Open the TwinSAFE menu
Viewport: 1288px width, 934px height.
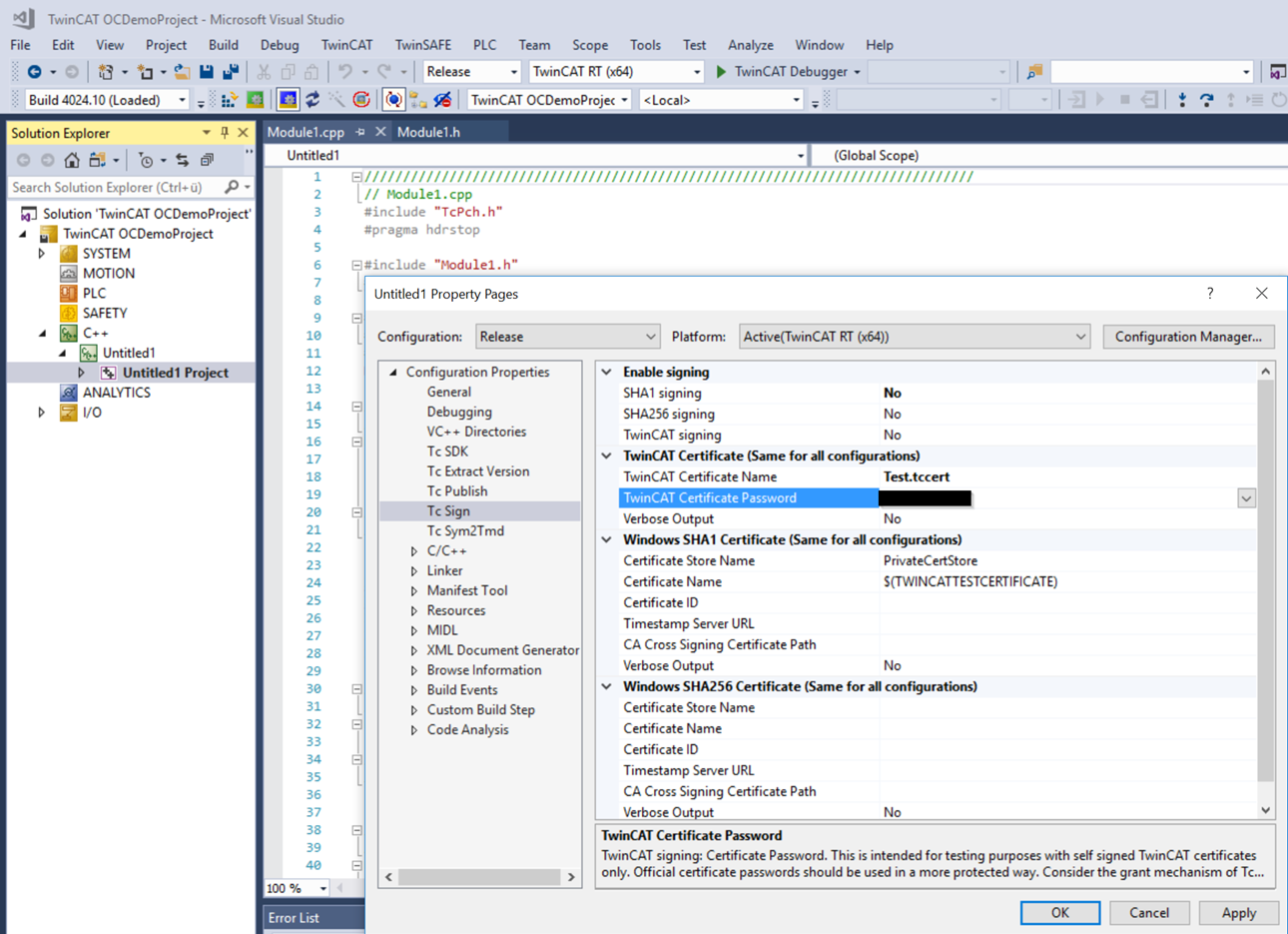coord(422,45)
